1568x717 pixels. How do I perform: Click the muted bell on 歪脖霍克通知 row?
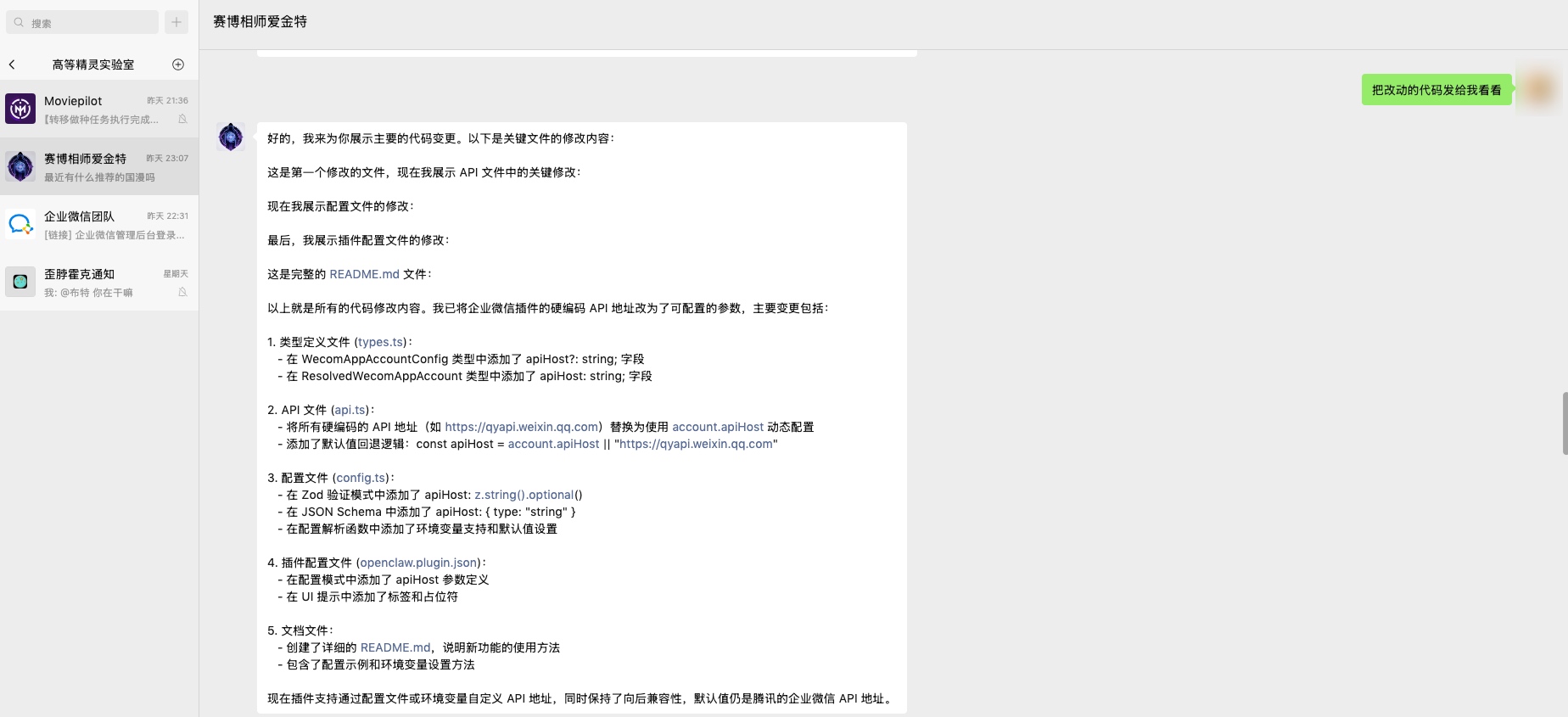coord(182,293)
